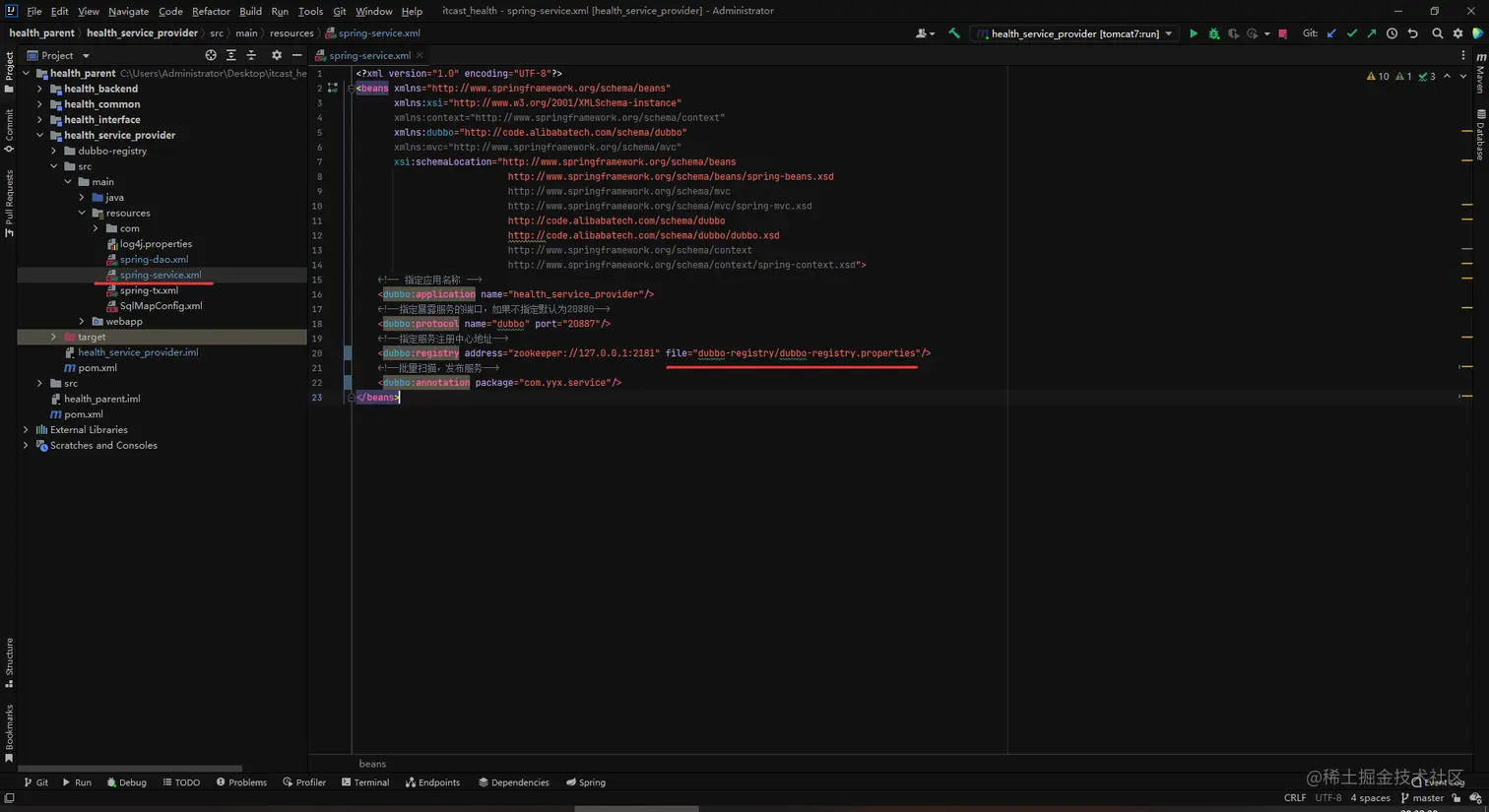Expand the health_interface module
Screen dimensions: 1489x812
39,120
